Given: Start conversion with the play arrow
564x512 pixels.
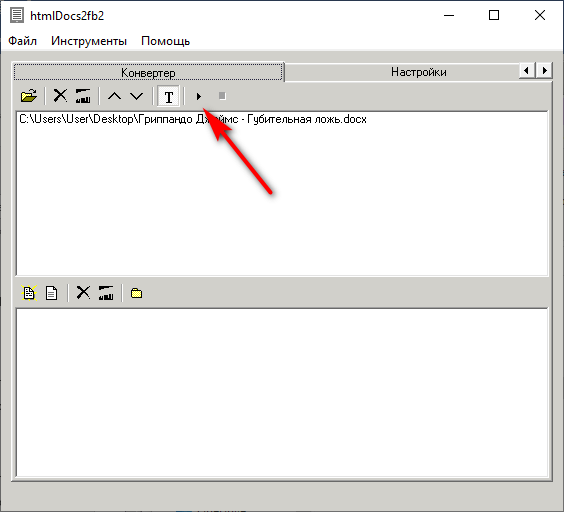Looking at the screenshot, I should [199, 96].
